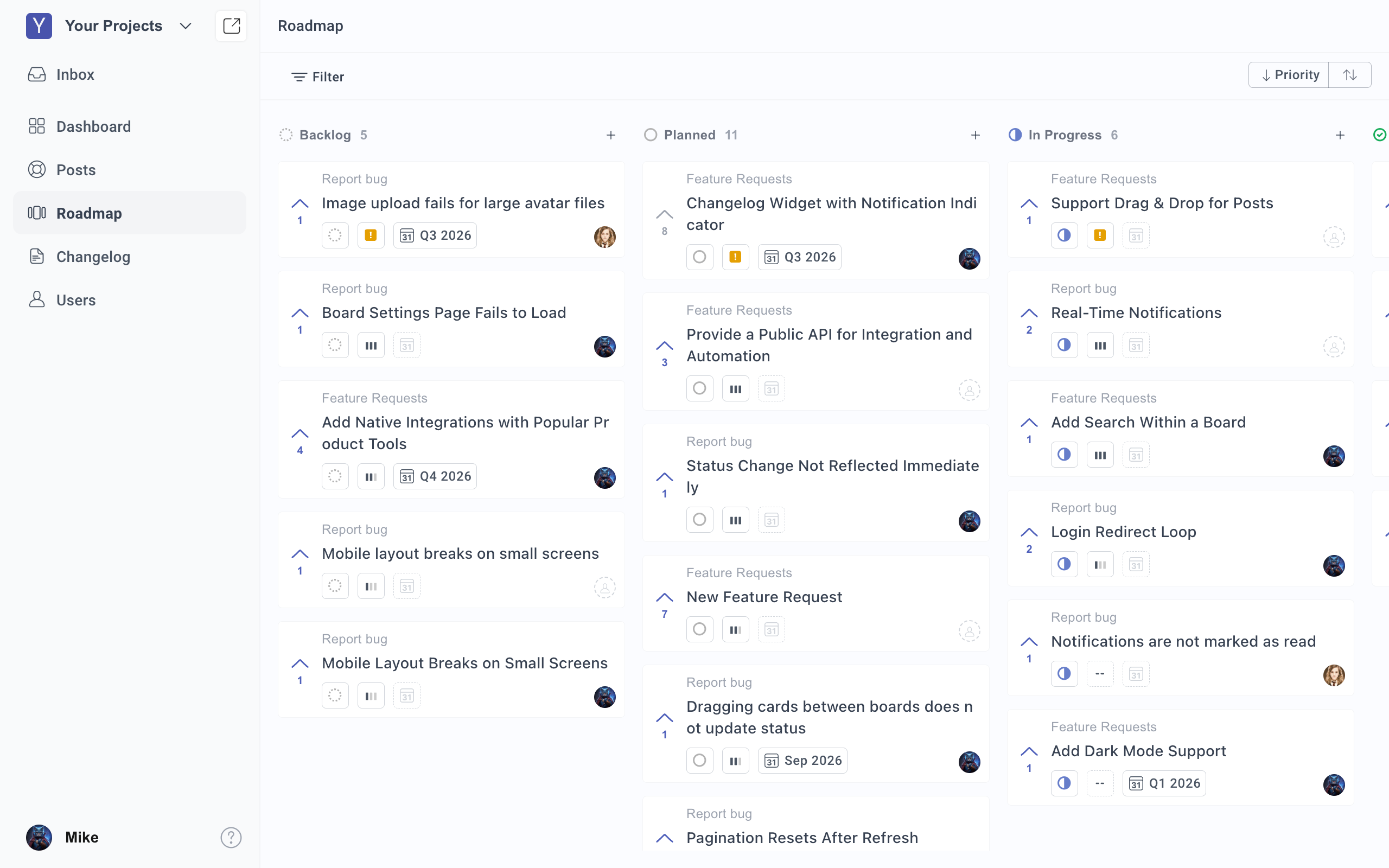This screenshot has height=868, width=1389.
Task: Expand Your Projects workspace dropdown
Action: point(186,26)
